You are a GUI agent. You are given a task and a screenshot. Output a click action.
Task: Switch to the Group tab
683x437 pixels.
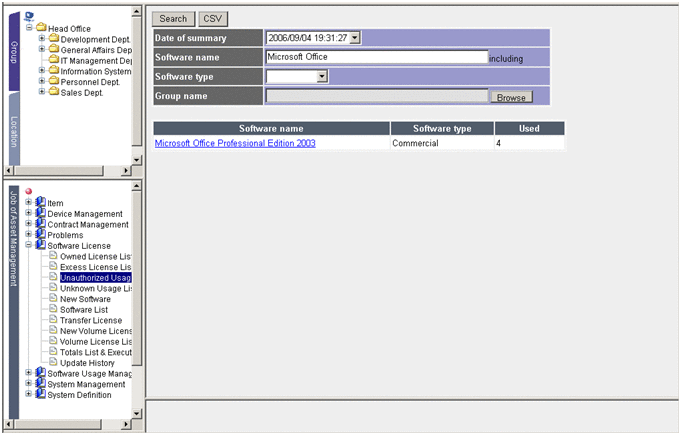click(14, 51)
